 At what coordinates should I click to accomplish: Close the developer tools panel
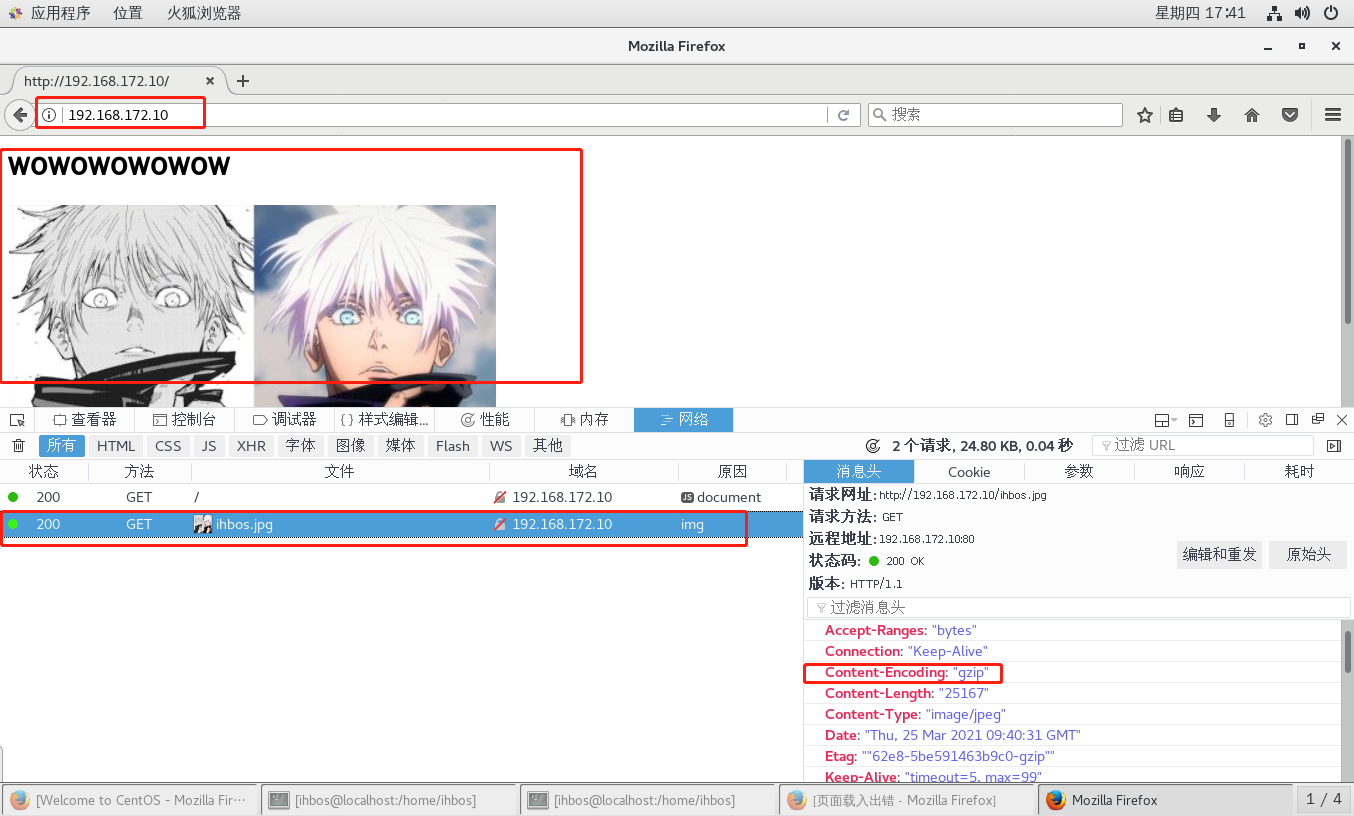[1342, 420]
